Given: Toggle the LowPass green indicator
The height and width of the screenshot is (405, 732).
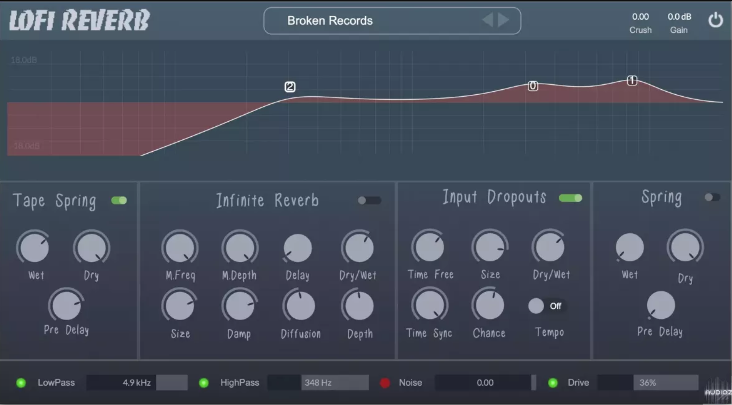Looking at the screenshot, I should (21, 383).
